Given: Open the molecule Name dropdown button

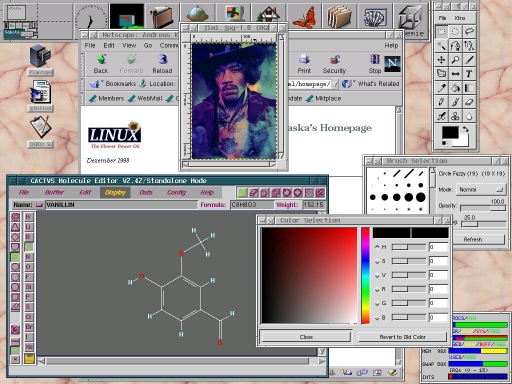Looking at the screenshot, I should click(39, 205).
